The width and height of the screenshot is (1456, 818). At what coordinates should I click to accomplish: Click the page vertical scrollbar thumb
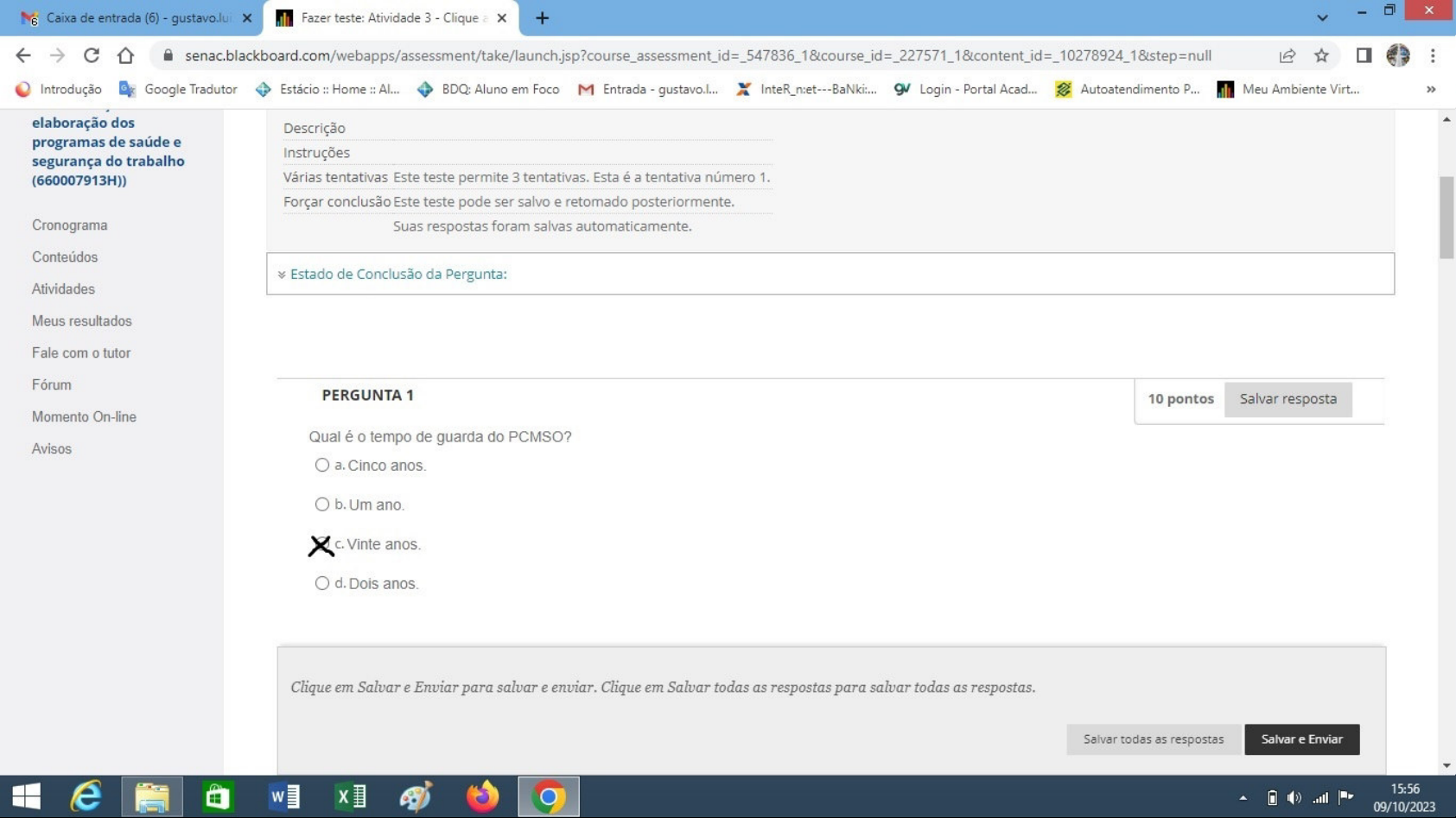(x=1446, y=216)
